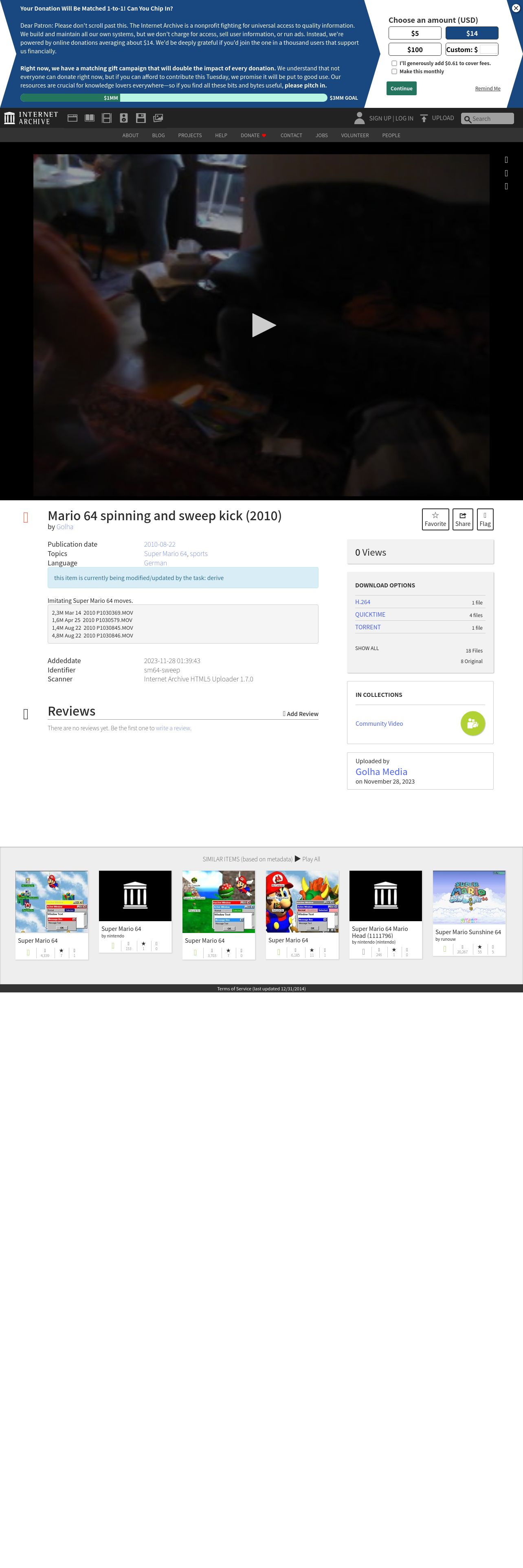Play the video with center play button
This screenshot has height=1568, width=523.
[x=264, y=325]
